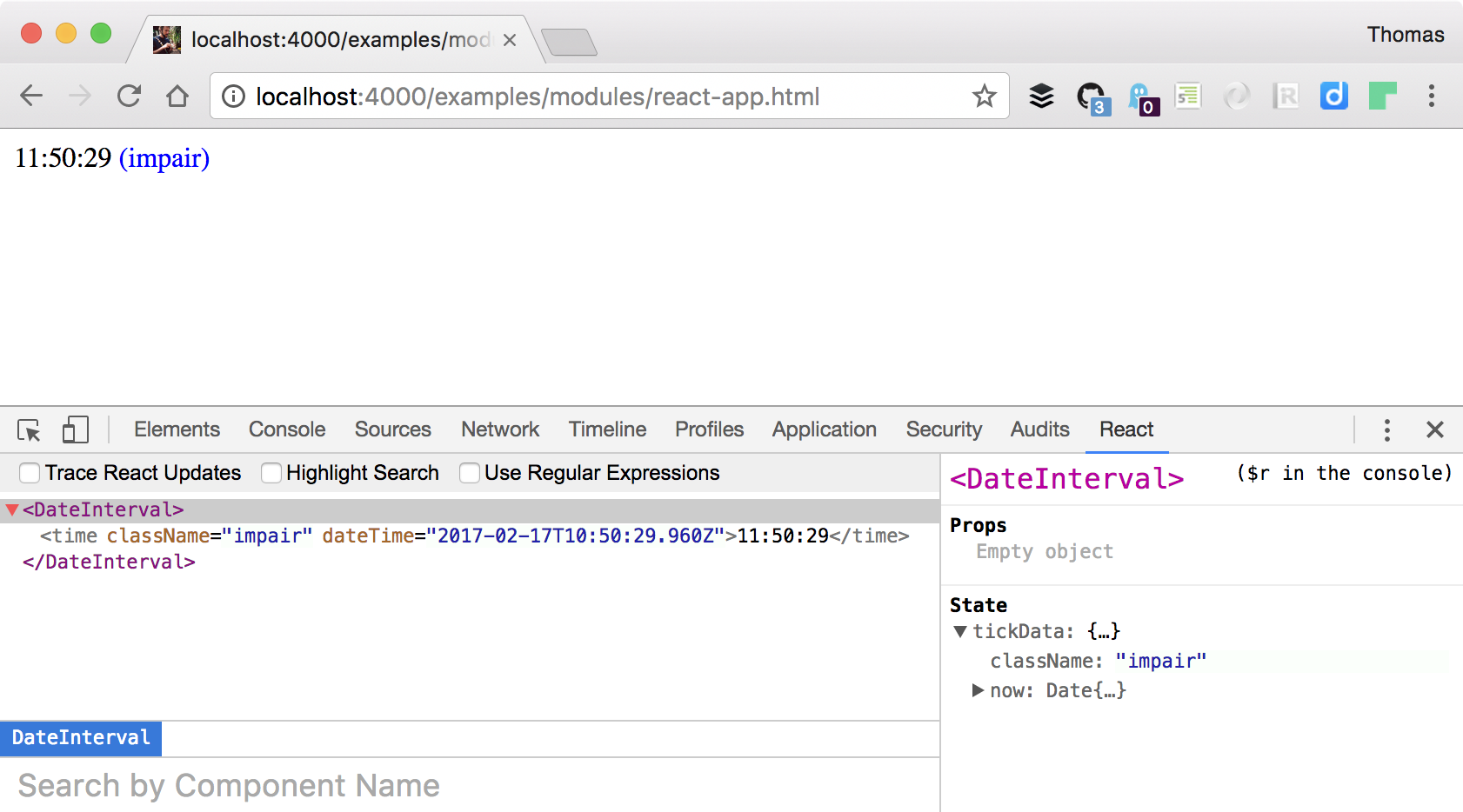Click the blue '(impair)' link on the page
This screenshot has width=1463, height=812.
pos(165,158)
